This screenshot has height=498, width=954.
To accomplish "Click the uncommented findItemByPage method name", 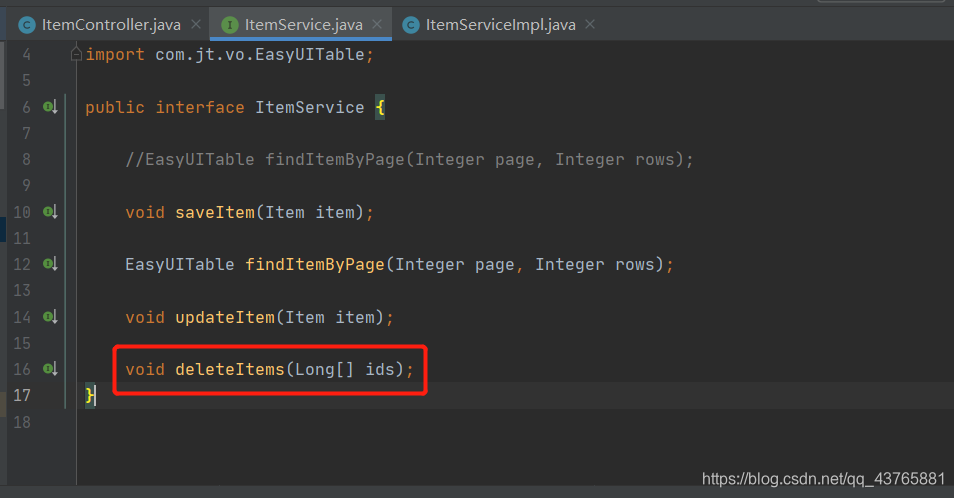I will (x=315, y=265).
